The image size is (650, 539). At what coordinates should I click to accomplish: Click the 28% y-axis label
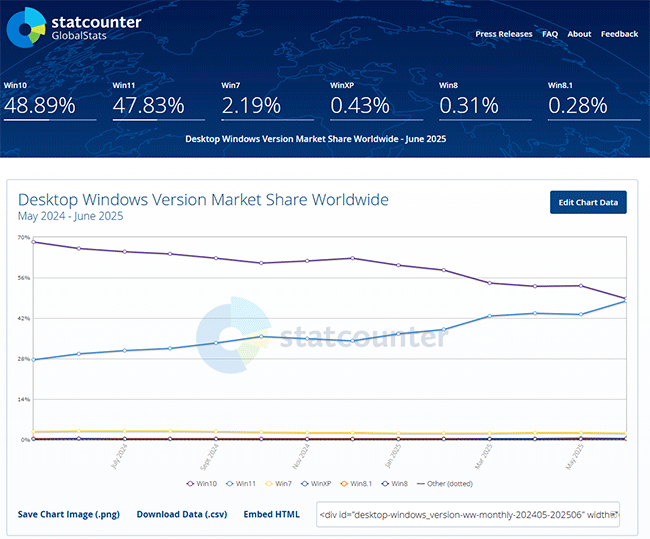[x=24, y=359]
